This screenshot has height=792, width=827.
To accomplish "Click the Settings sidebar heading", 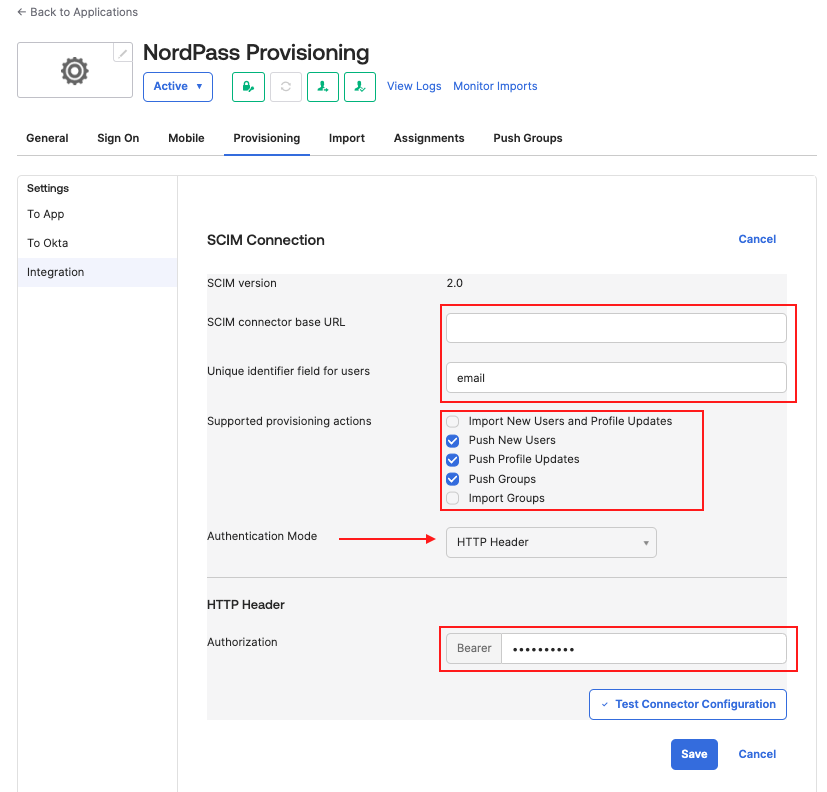I will tap(48, 188).
